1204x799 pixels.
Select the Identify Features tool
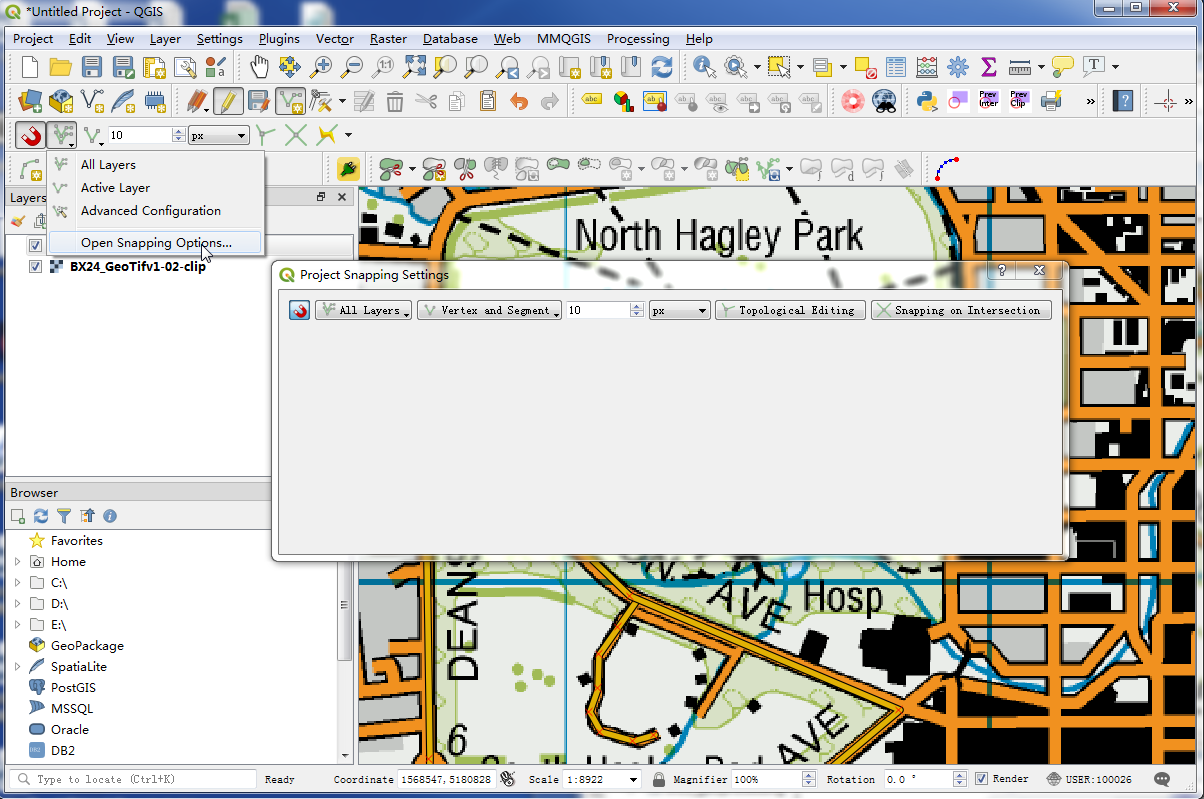pos(705,67)
